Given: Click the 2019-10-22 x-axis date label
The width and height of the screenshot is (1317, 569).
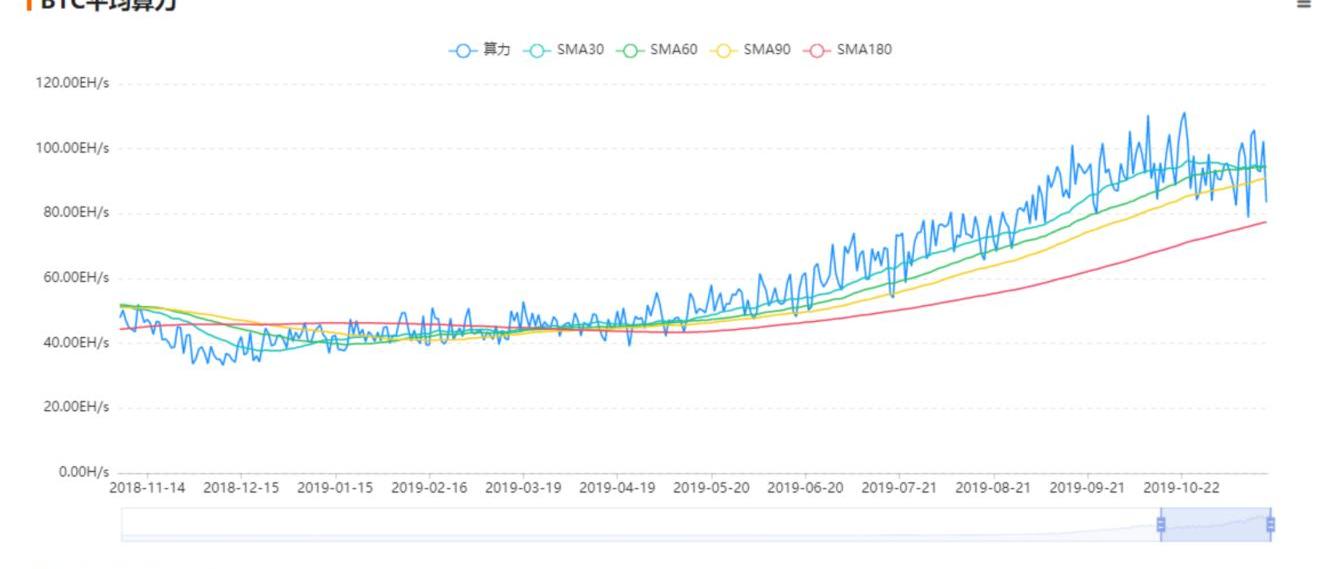Looking at the screenshot, I should 1182,488.
